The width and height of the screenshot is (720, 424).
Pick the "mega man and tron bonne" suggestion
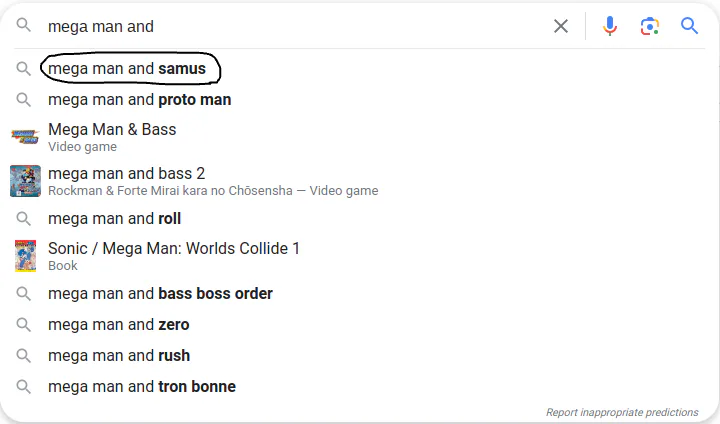pos(142,386)
